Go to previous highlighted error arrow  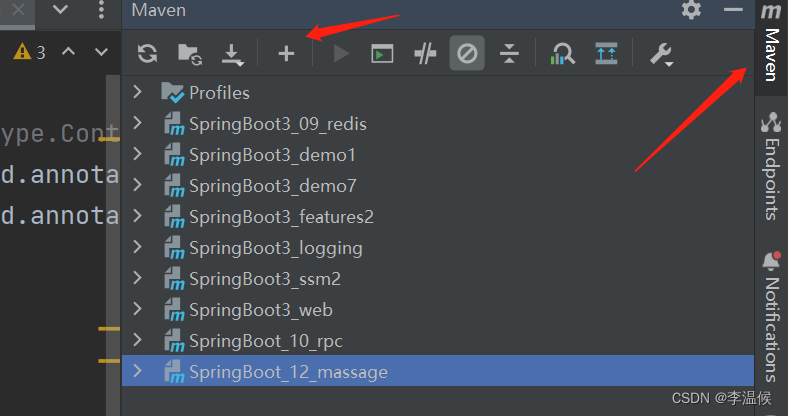[x=68, y=51]
